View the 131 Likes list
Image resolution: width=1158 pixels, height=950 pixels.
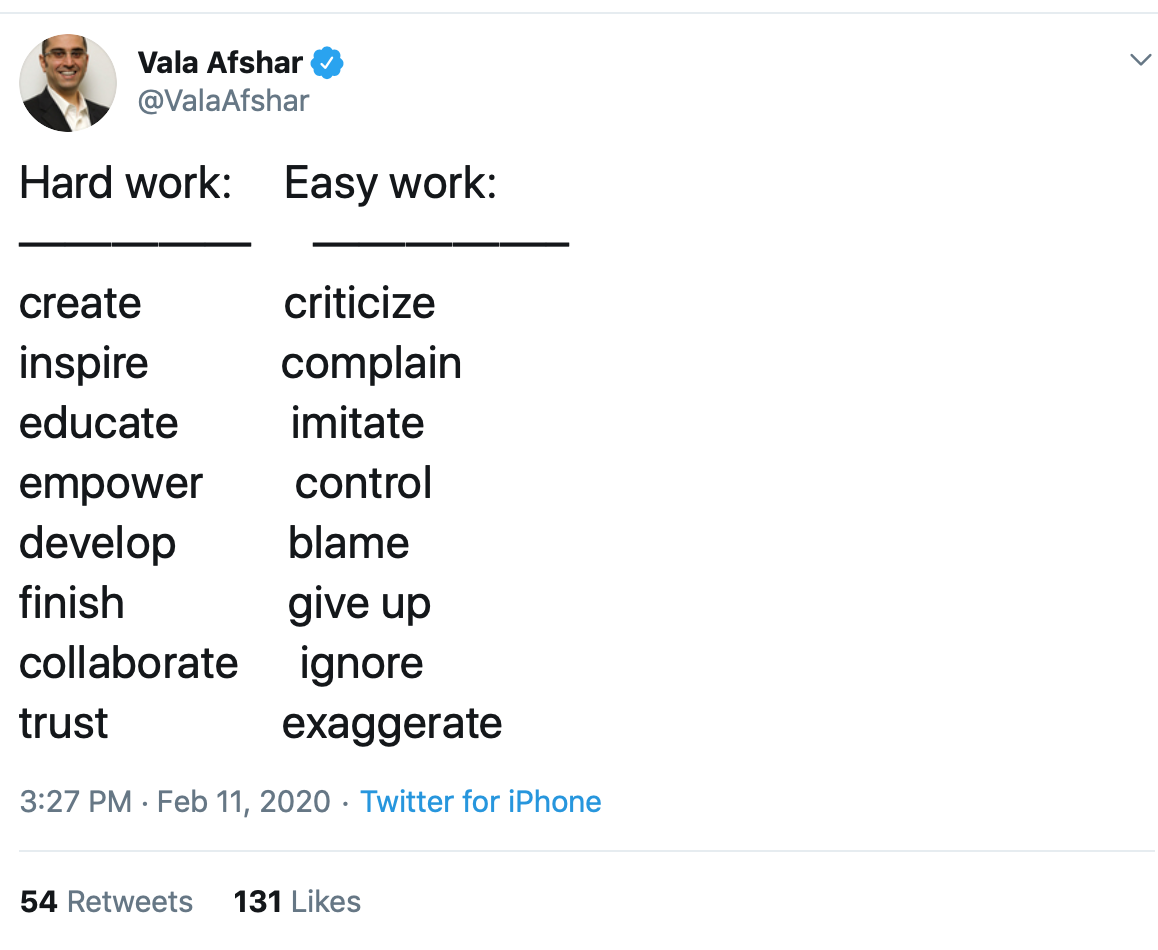(x=297, y=902)
